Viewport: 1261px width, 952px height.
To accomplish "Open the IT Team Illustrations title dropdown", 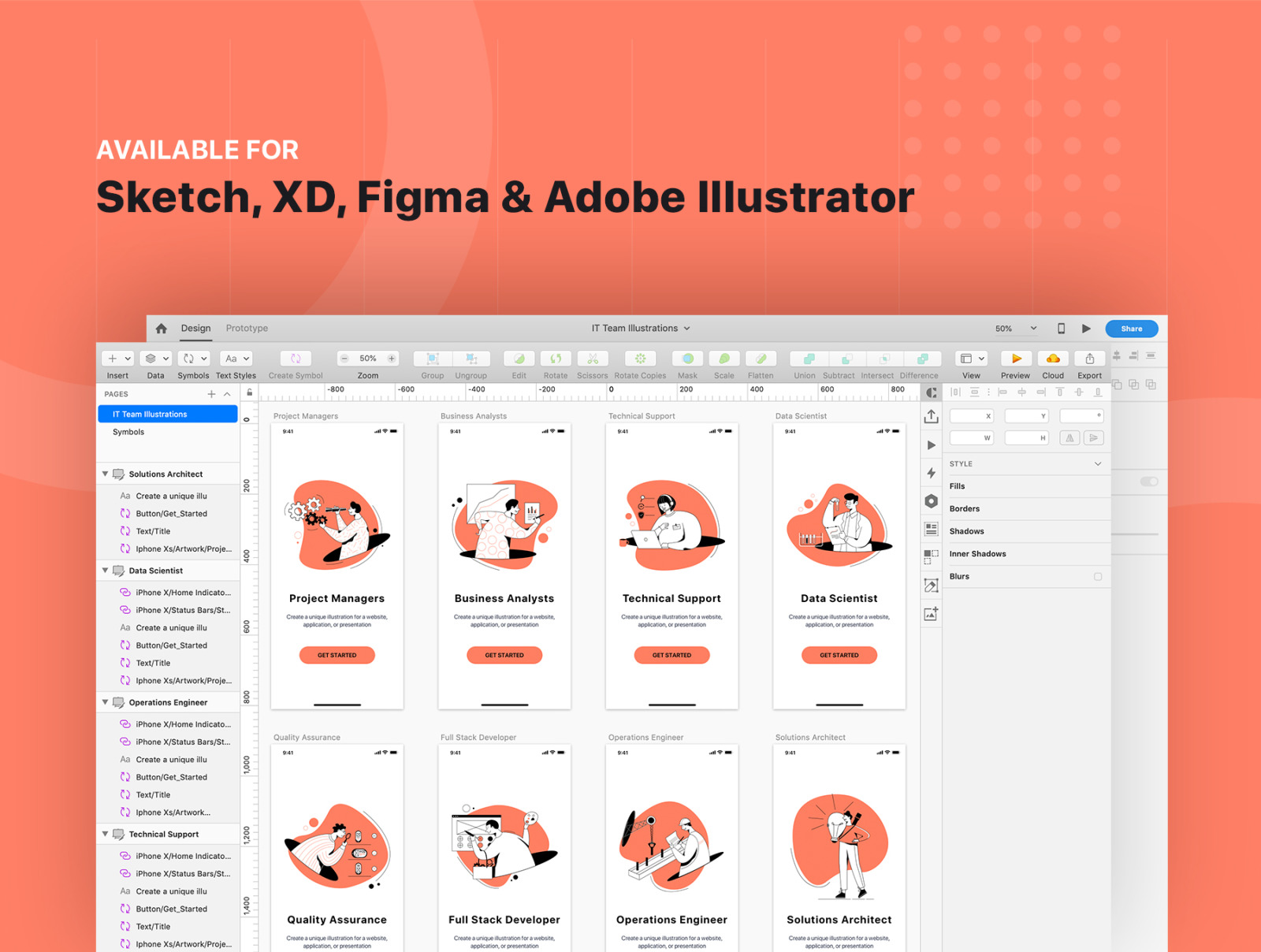I will [x=641, y=329].
